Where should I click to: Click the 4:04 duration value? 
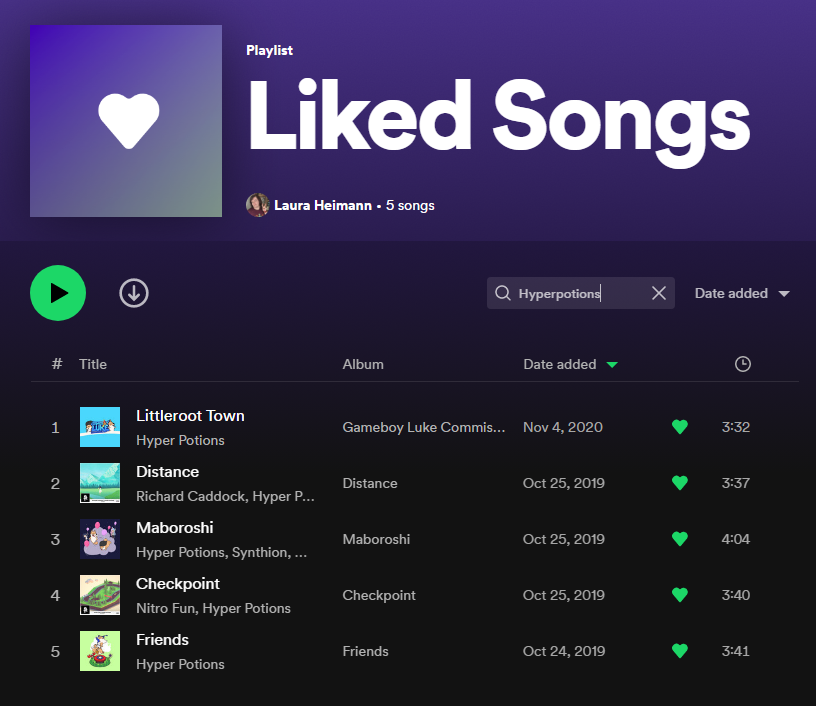click(735, 539)
